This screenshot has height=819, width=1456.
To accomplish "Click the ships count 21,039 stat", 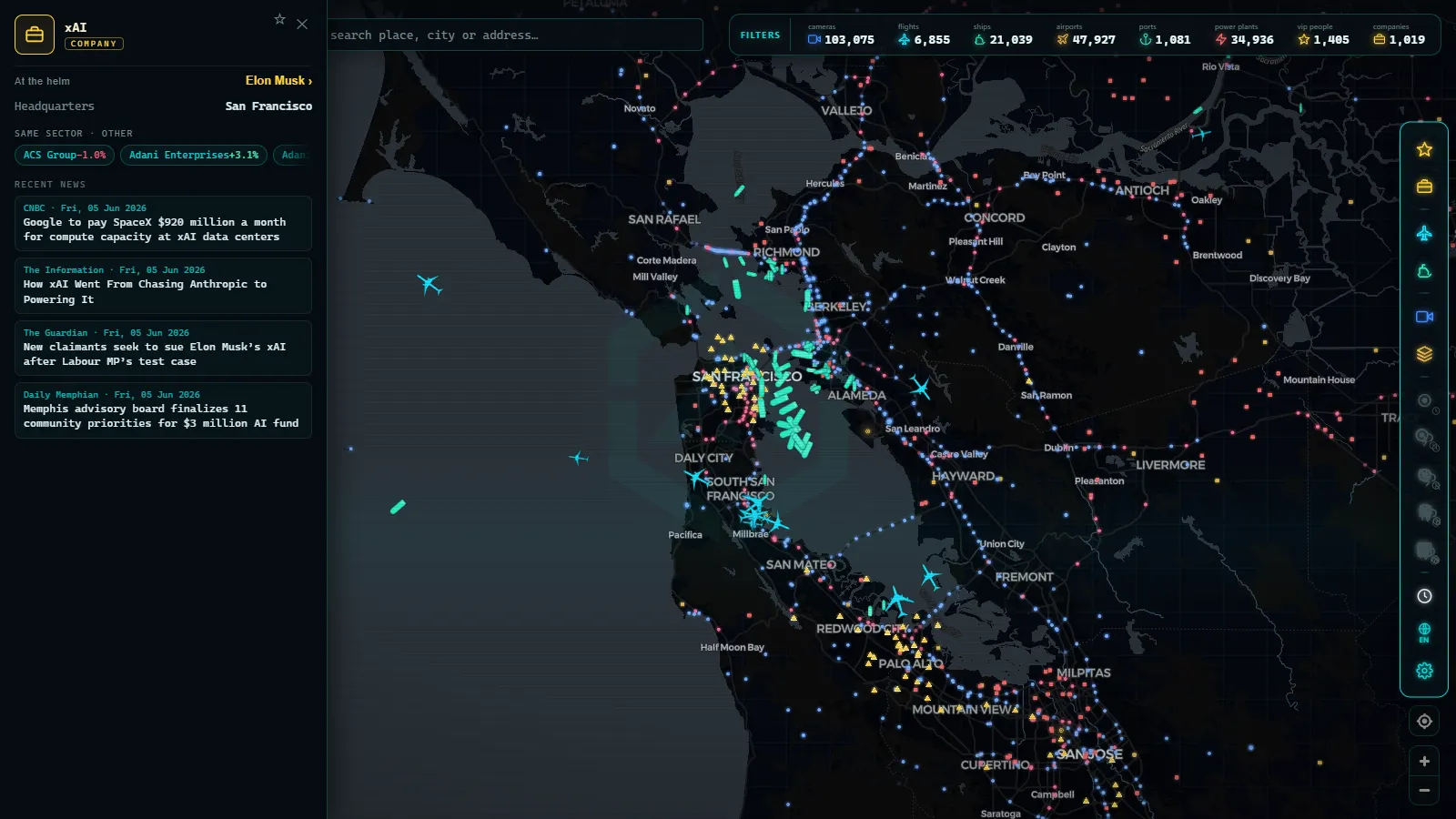I will [x=1003, y=35].
